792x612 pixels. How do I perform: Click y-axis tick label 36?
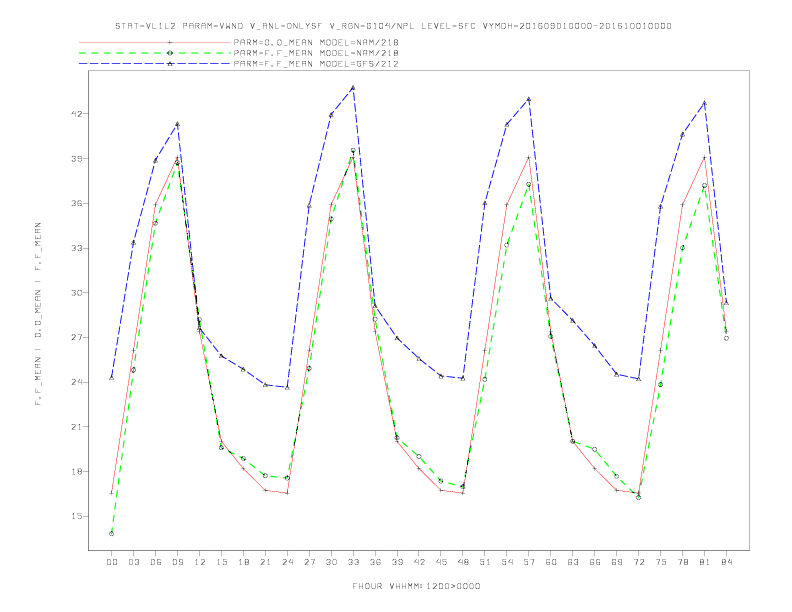click(76, 203)
